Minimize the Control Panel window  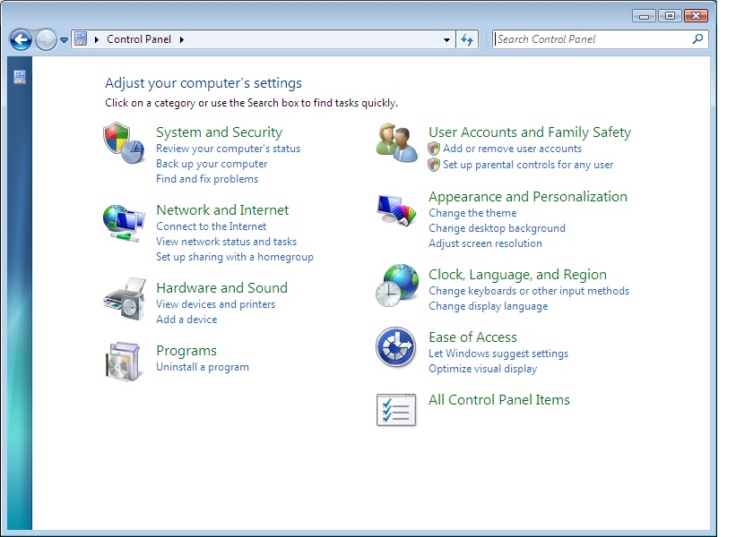644,16
